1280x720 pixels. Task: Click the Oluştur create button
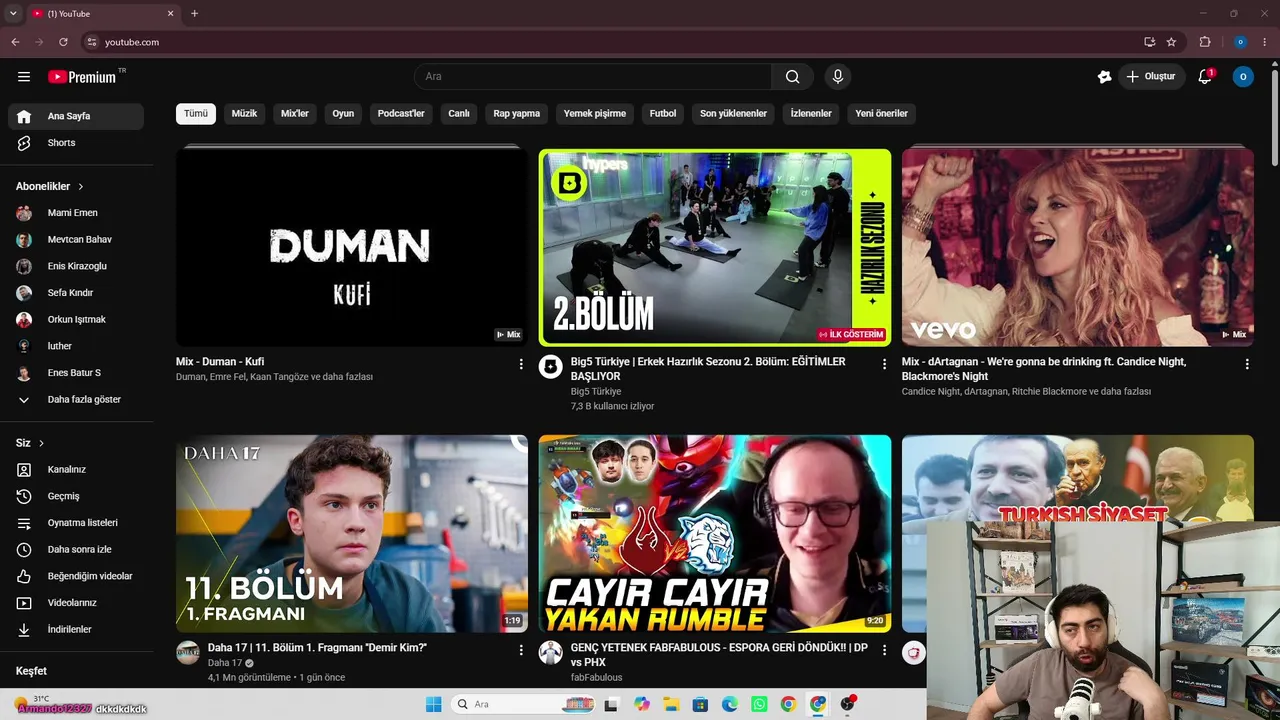click(x=1150, y=76)
